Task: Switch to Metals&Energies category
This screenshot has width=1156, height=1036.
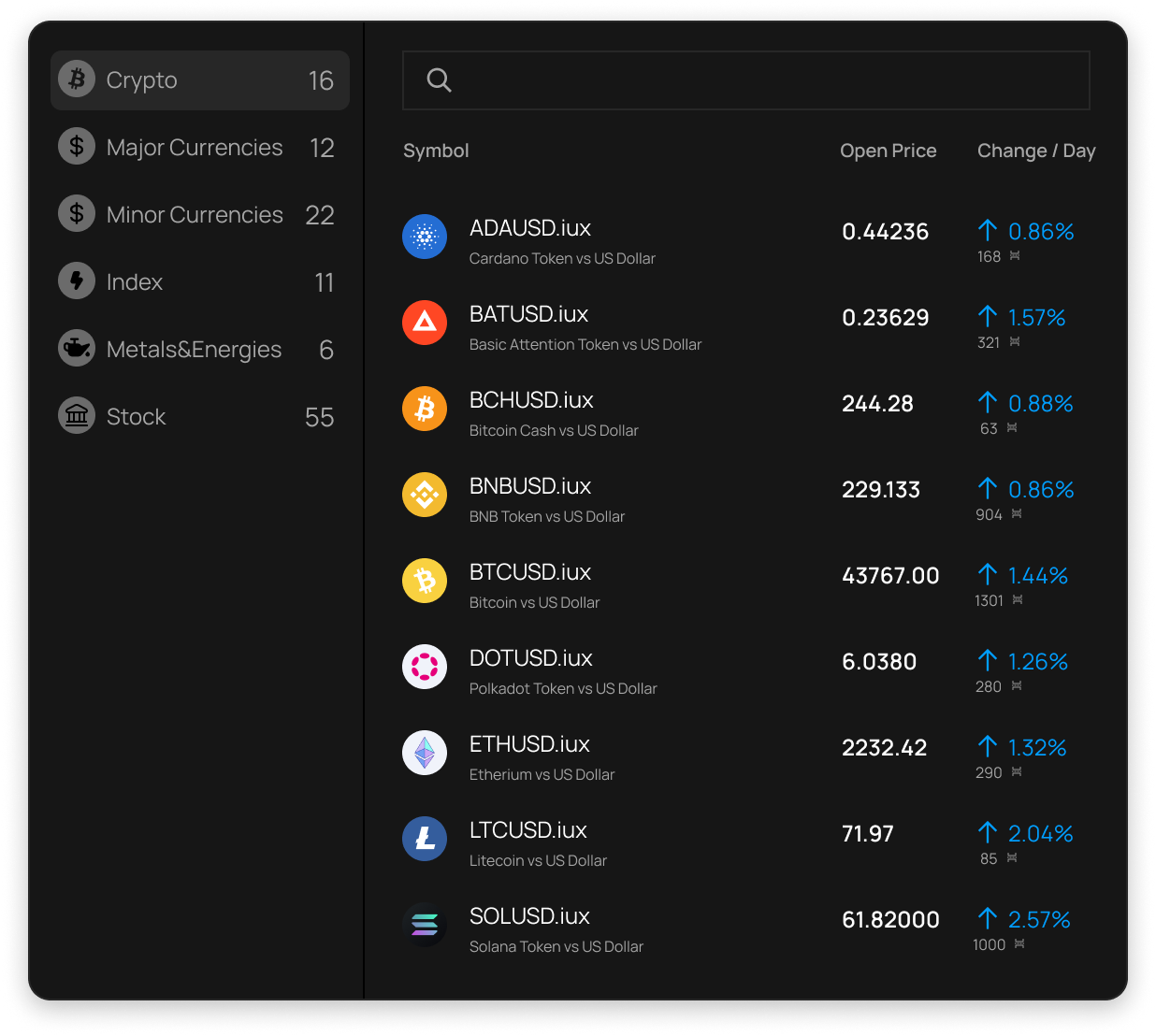Action: [x=200, y=350]
